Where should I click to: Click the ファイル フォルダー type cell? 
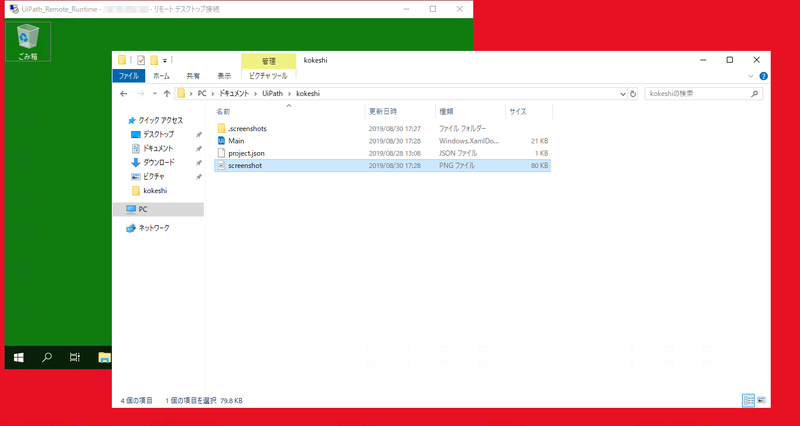463,129
